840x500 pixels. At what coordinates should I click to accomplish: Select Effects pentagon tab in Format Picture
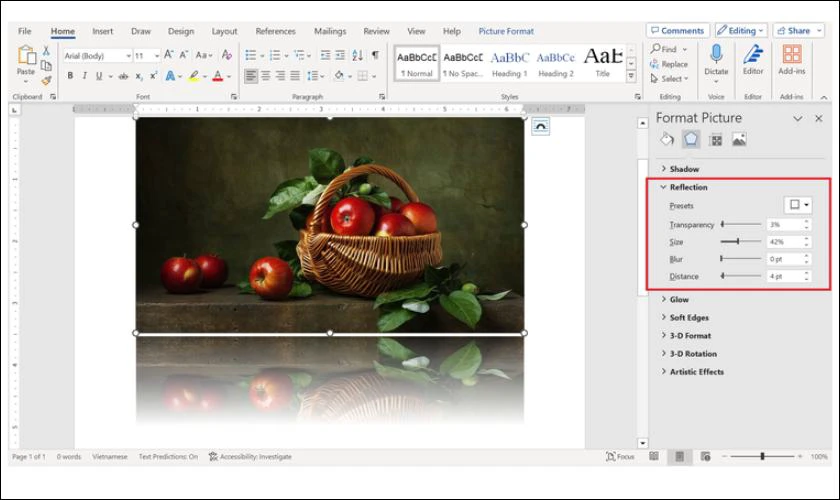(x=691, y=140)
